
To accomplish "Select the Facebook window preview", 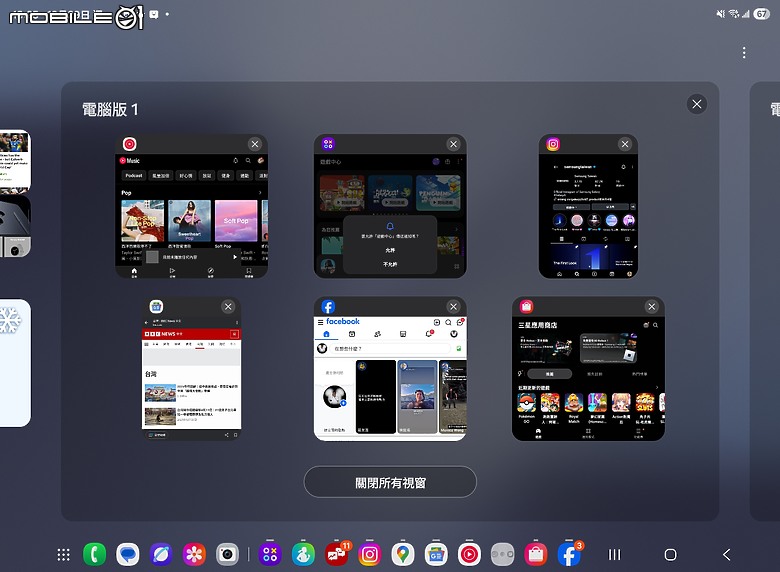I will (x=390, y=378).
